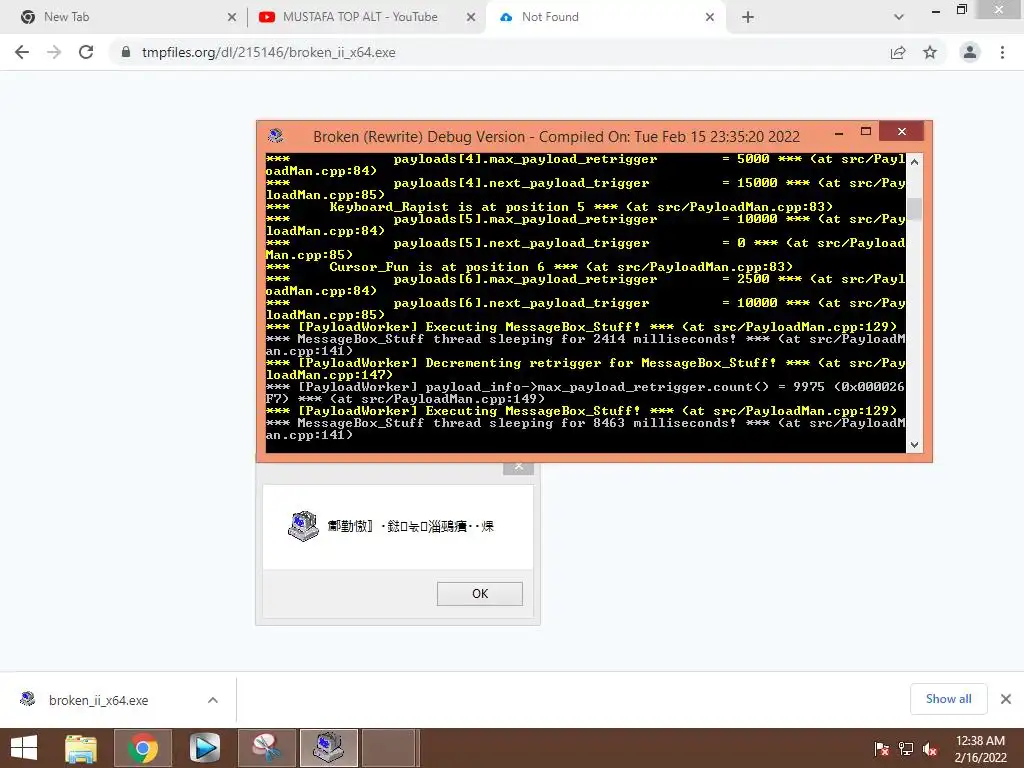Open File Explorer from taskbar
Screen dimensions: 1024x768
[81, 748]
